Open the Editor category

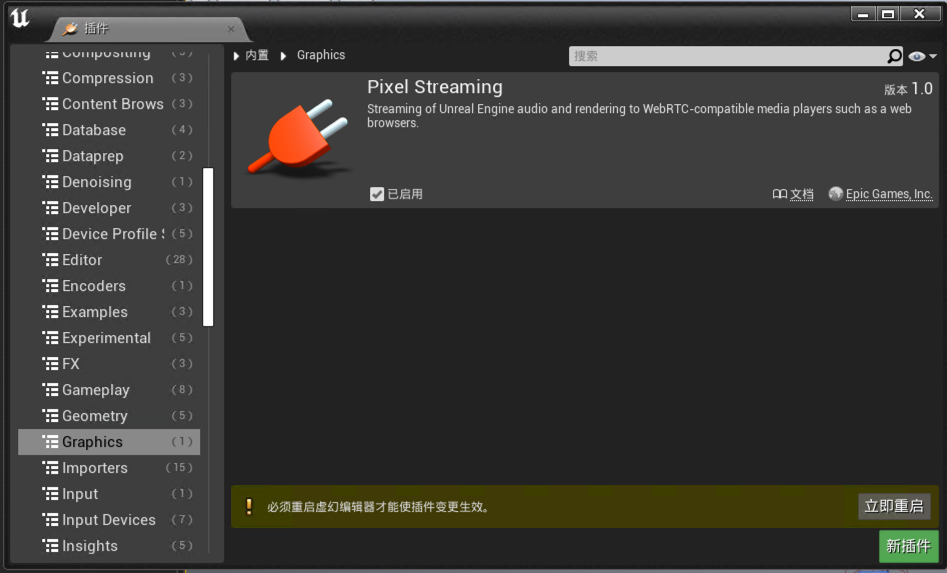109,260
